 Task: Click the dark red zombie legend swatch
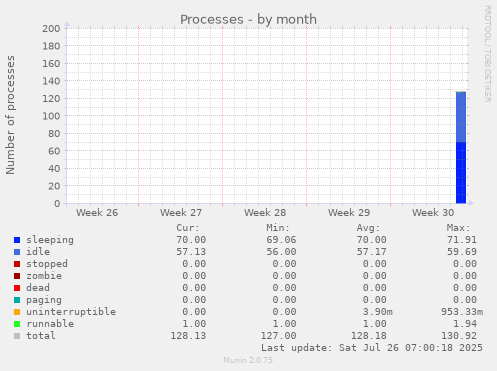click(17, 276)
